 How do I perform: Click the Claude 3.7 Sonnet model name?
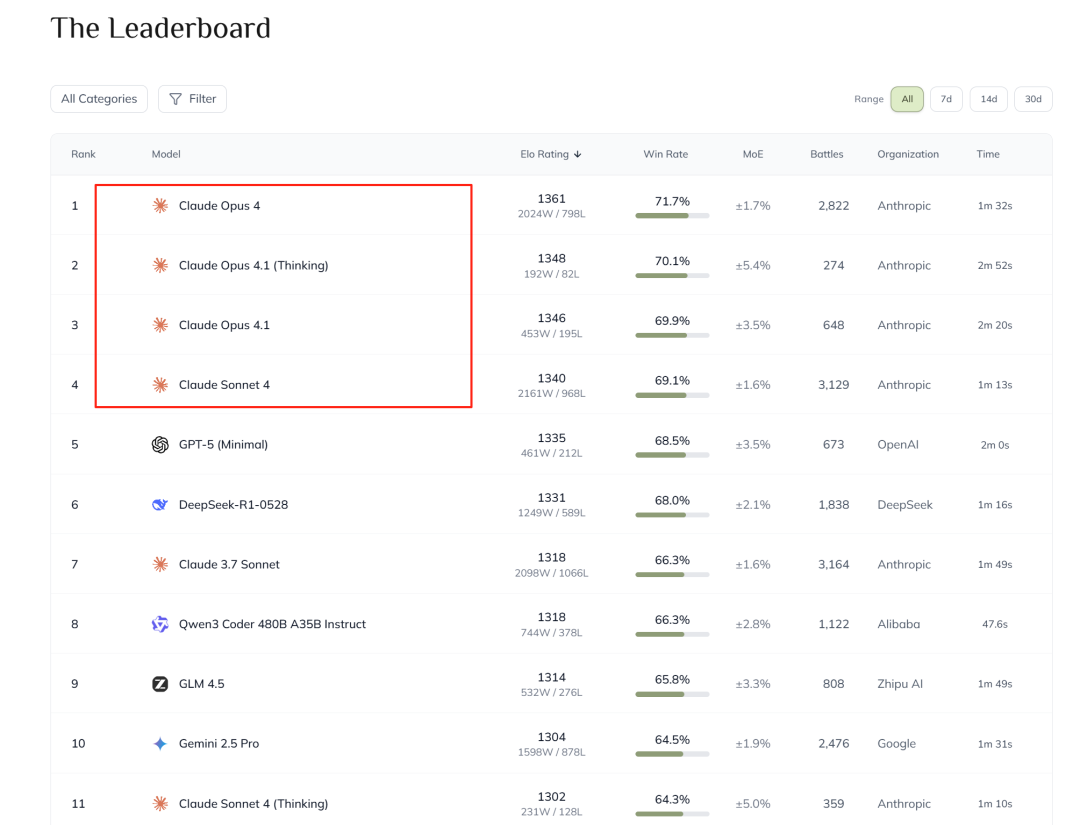(x=229, y=565)
